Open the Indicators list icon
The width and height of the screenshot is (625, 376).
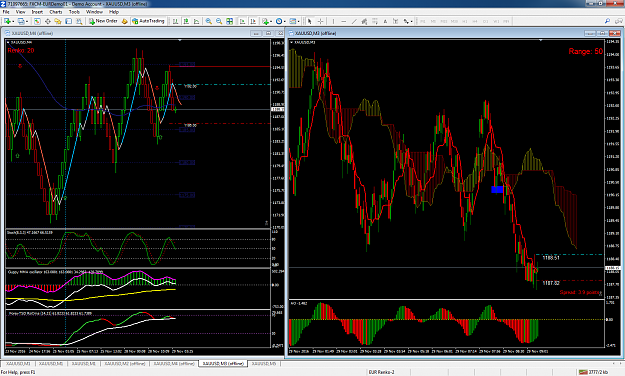(265, 21)
